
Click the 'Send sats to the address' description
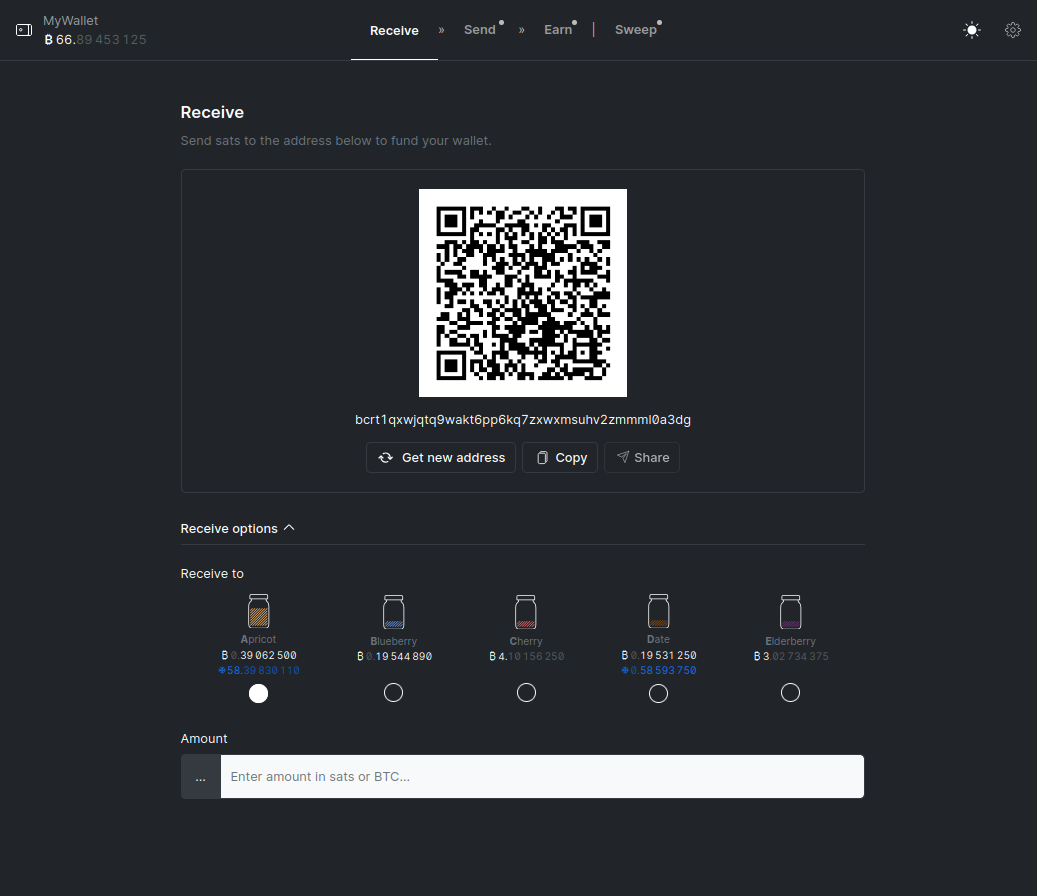(336, 141)
